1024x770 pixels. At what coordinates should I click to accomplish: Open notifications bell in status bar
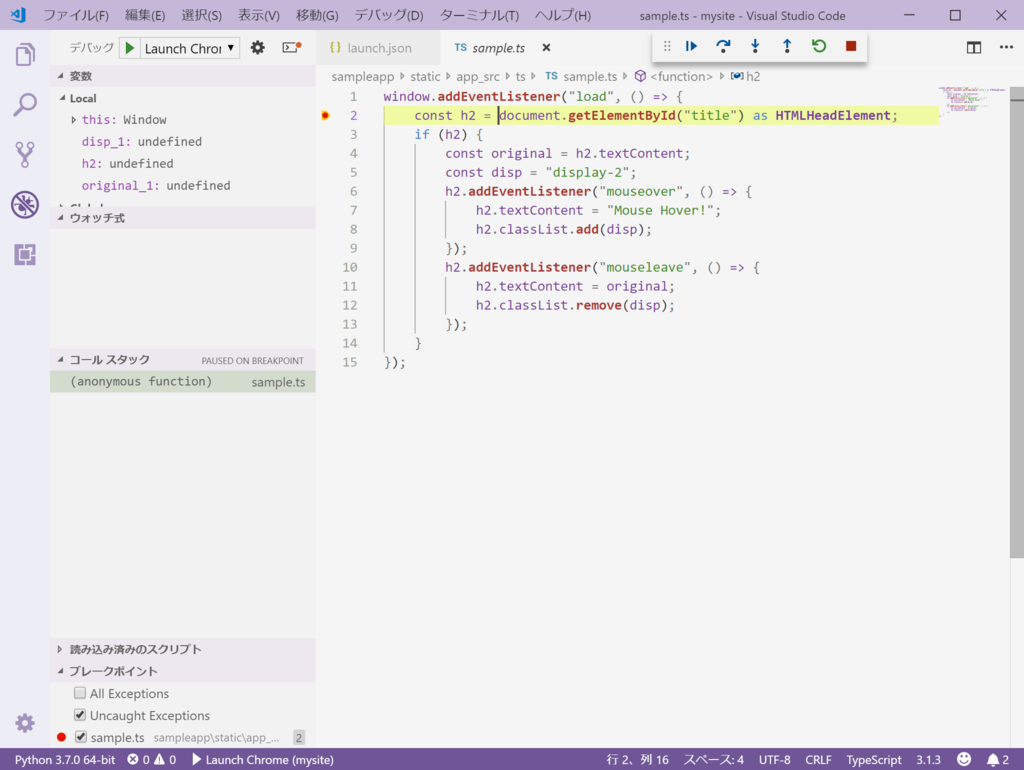coord(998,760)
